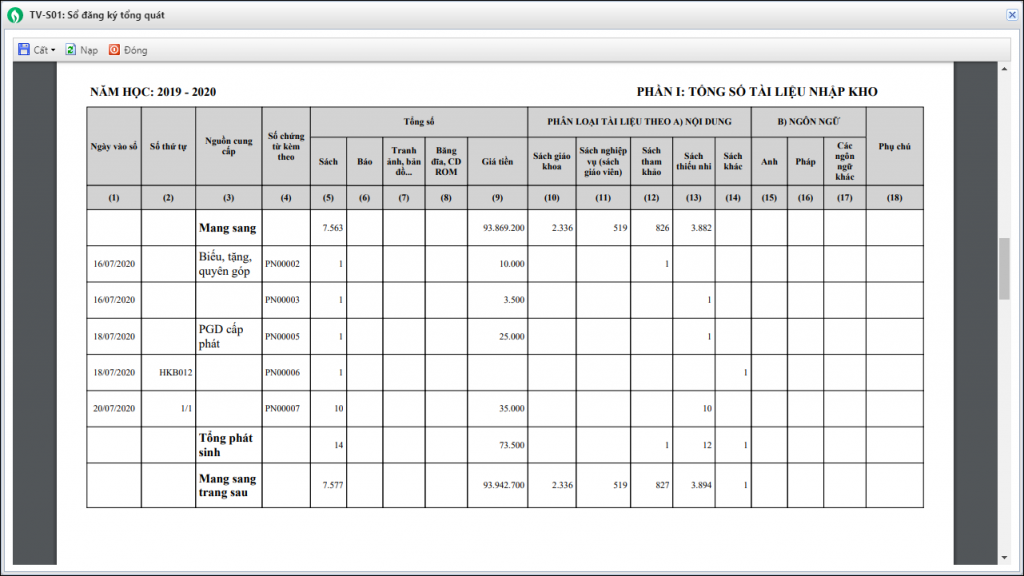This screenshot has width=1024, height=576.
Task: Click the Đóng close icon
Action: 114,50
